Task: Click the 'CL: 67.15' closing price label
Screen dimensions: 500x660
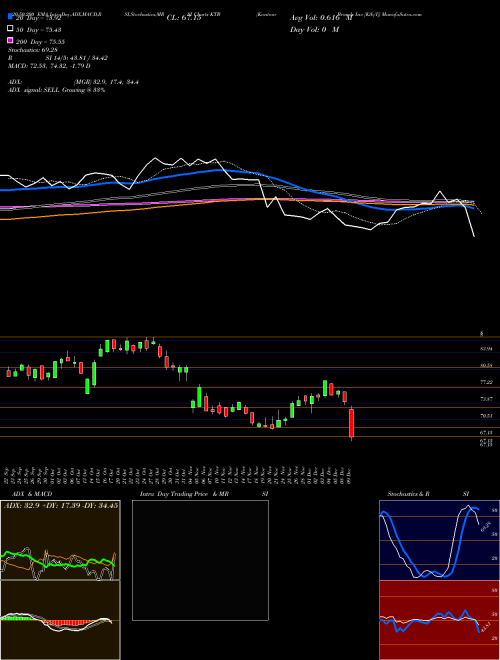Action: click(184, 18)
